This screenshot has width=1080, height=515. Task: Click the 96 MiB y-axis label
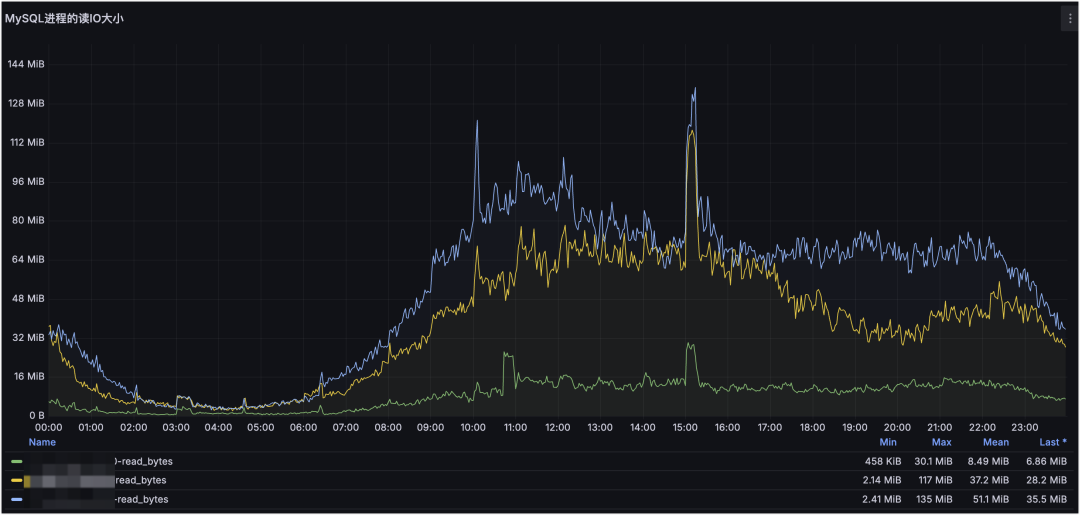28,182
